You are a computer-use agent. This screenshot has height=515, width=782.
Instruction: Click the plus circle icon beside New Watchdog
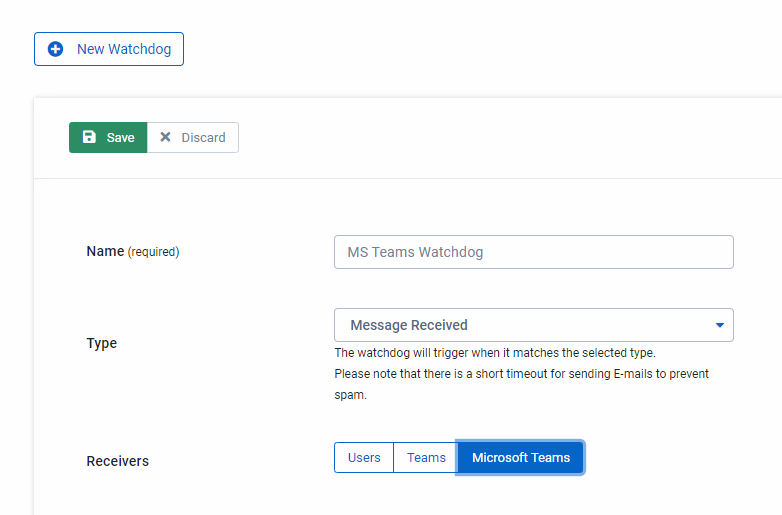(x=55, y=49)
